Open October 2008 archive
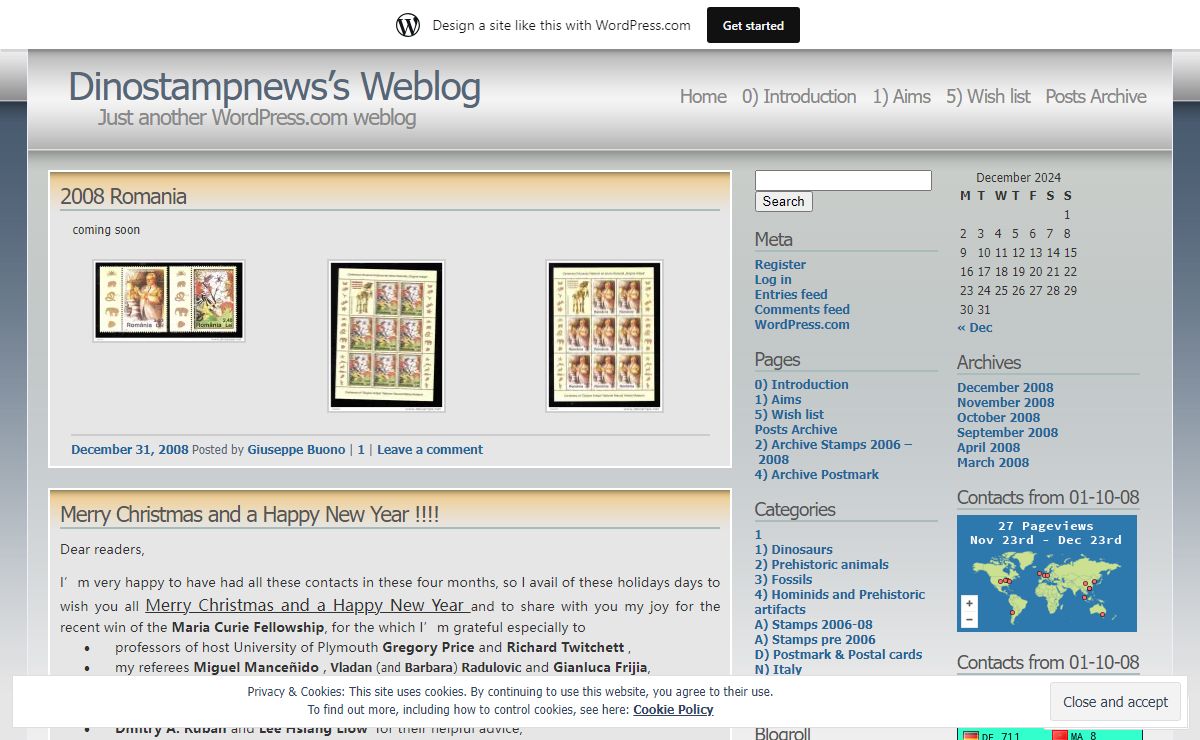The width and height of the screenshot is (1200, 740). [998, 418]
